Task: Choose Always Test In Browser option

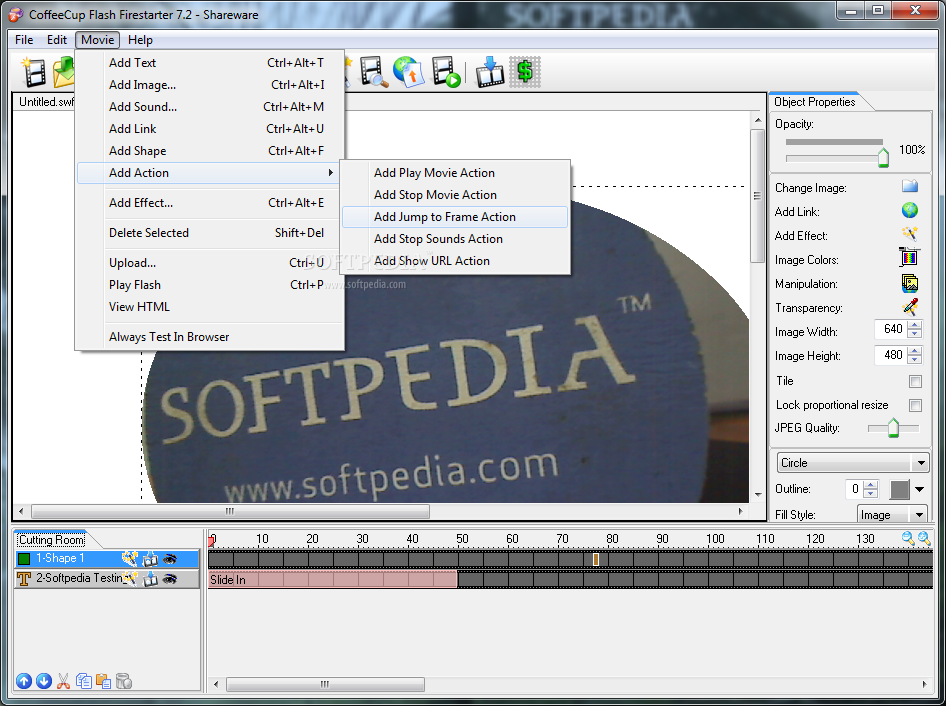Action: tap(211, 337)
